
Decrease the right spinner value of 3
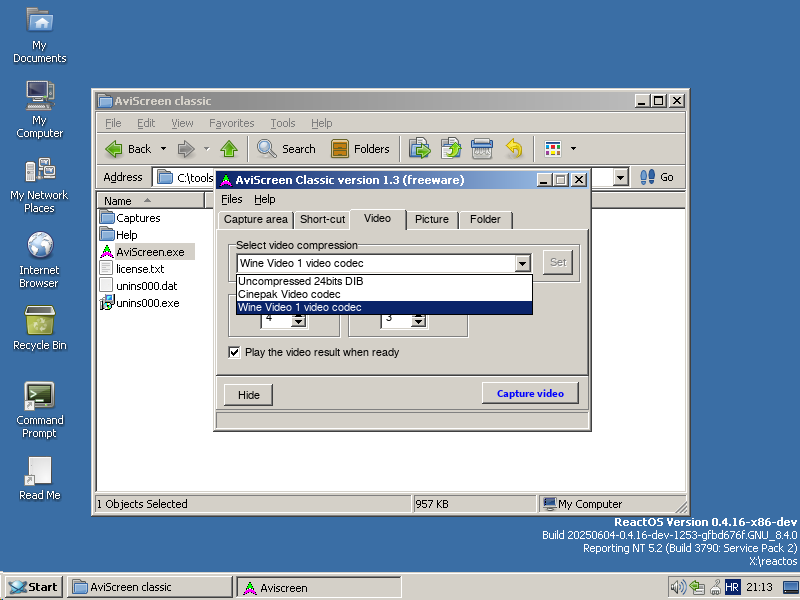(x=418, y=323)
